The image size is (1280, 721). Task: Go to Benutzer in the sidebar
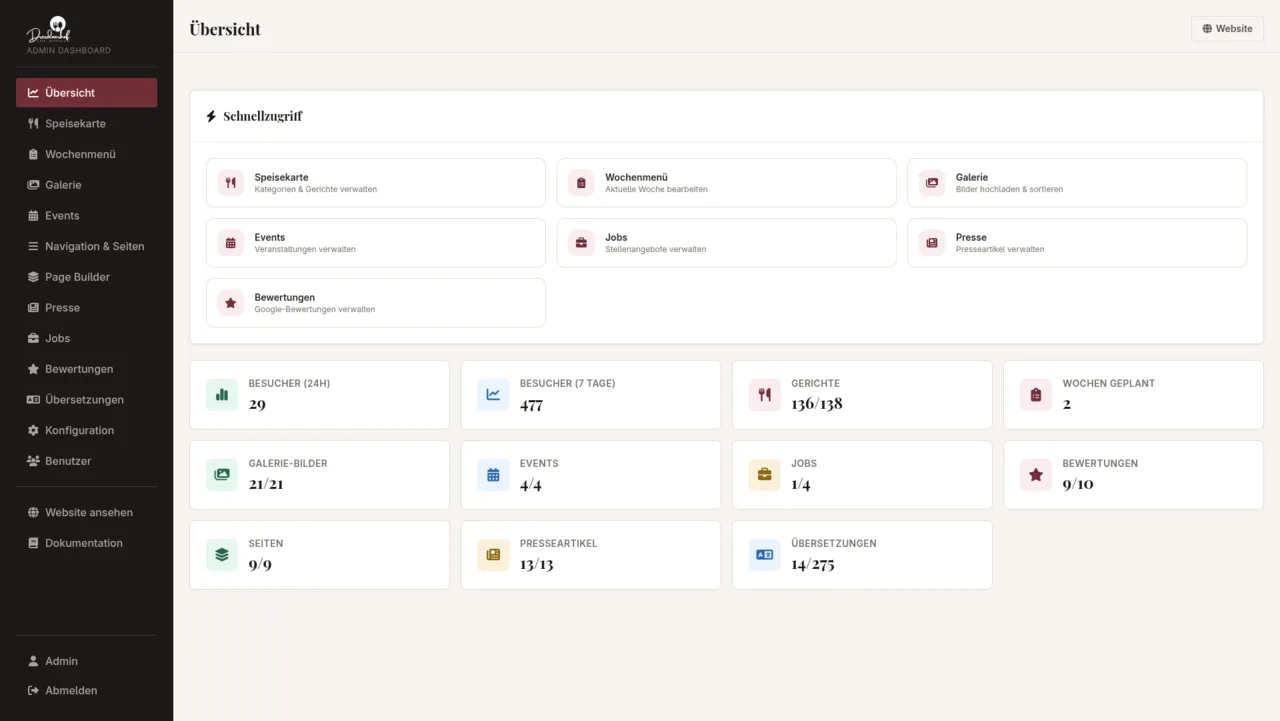click(86, 461)
